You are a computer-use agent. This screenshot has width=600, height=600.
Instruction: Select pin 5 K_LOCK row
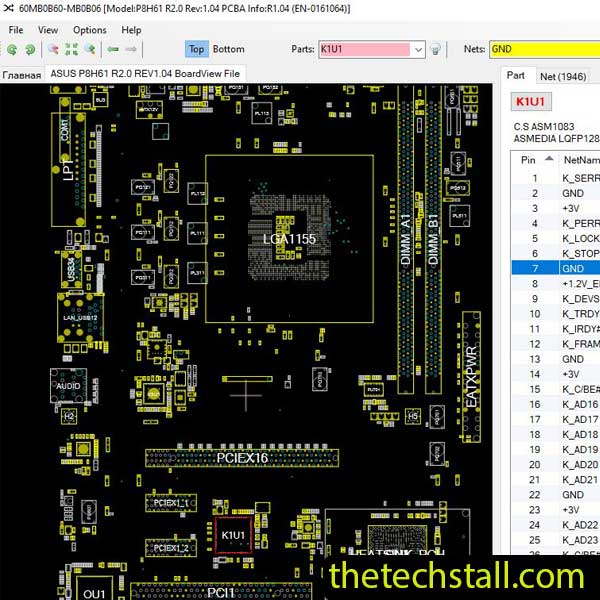coord(556,238)
